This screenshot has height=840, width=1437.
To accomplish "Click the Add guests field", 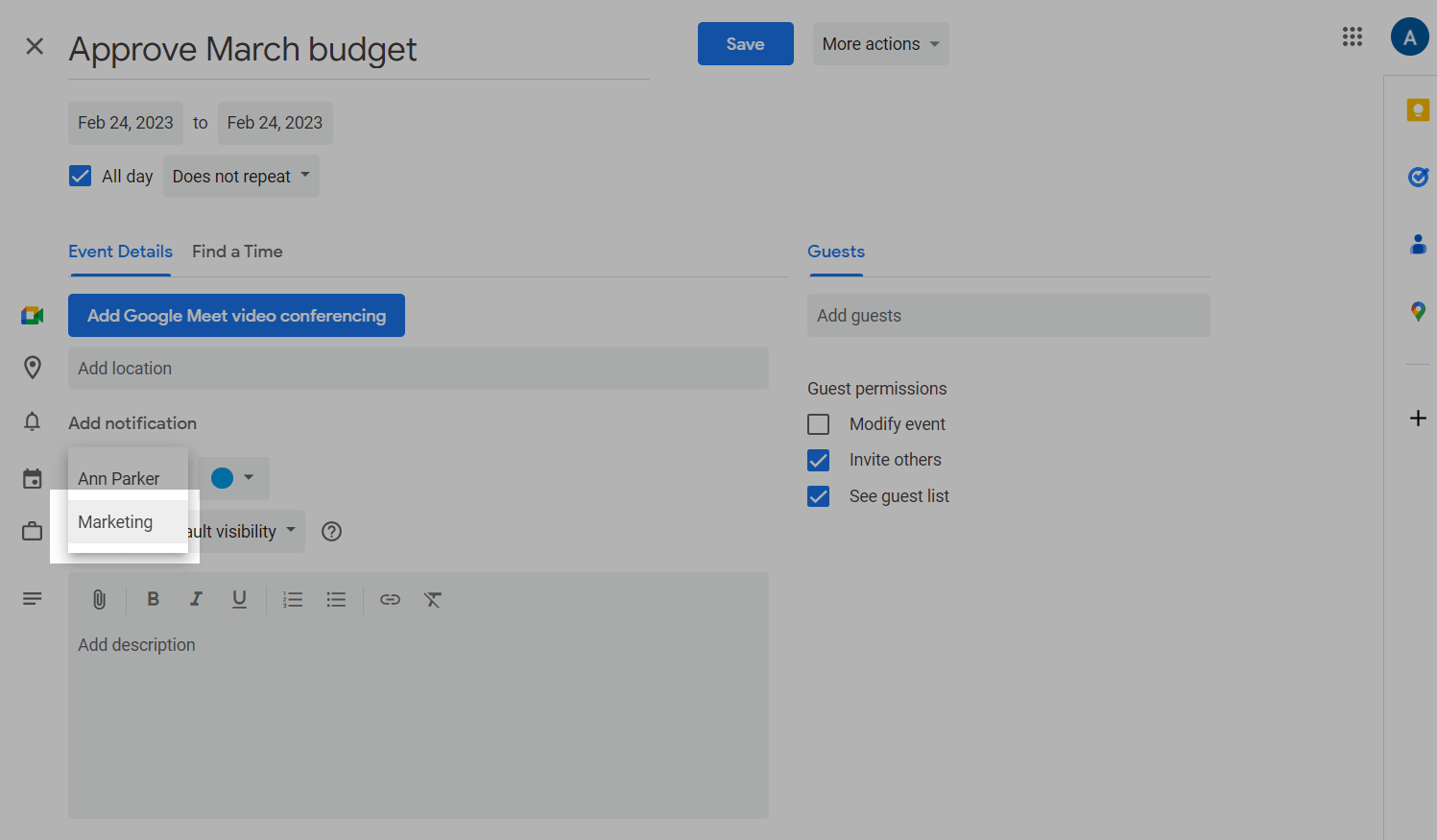I will point(1008,316).
